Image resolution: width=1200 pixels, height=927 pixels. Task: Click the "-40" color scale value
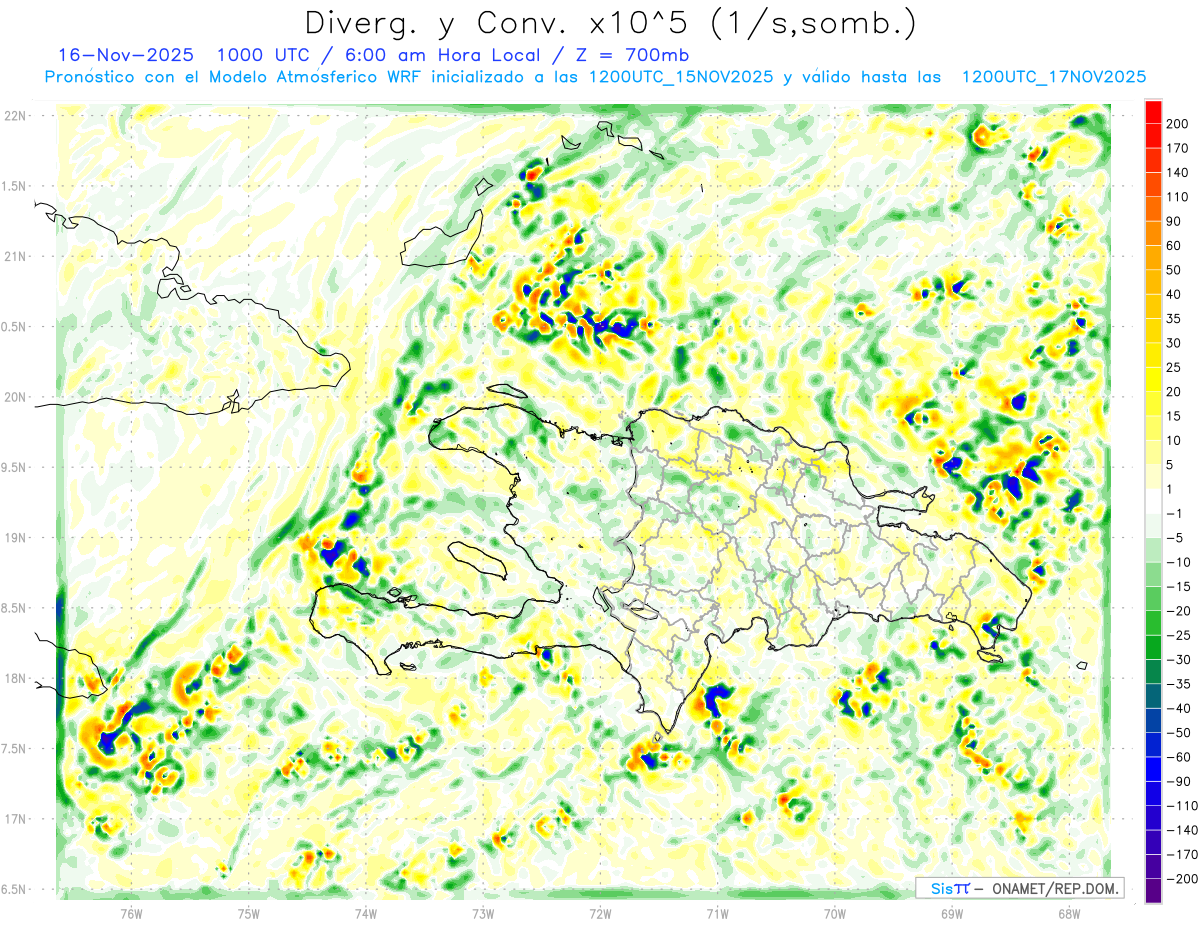click(1177, 708)
